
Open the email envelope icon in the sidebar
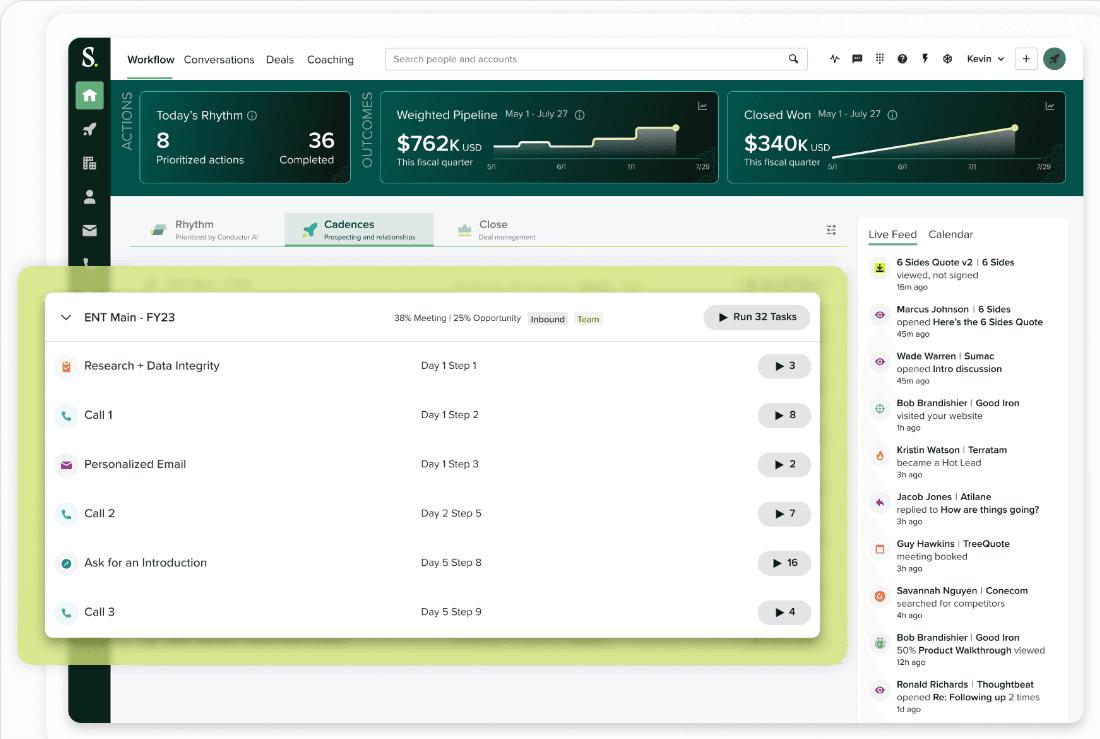pyautogui.click(x=89, y=229)
